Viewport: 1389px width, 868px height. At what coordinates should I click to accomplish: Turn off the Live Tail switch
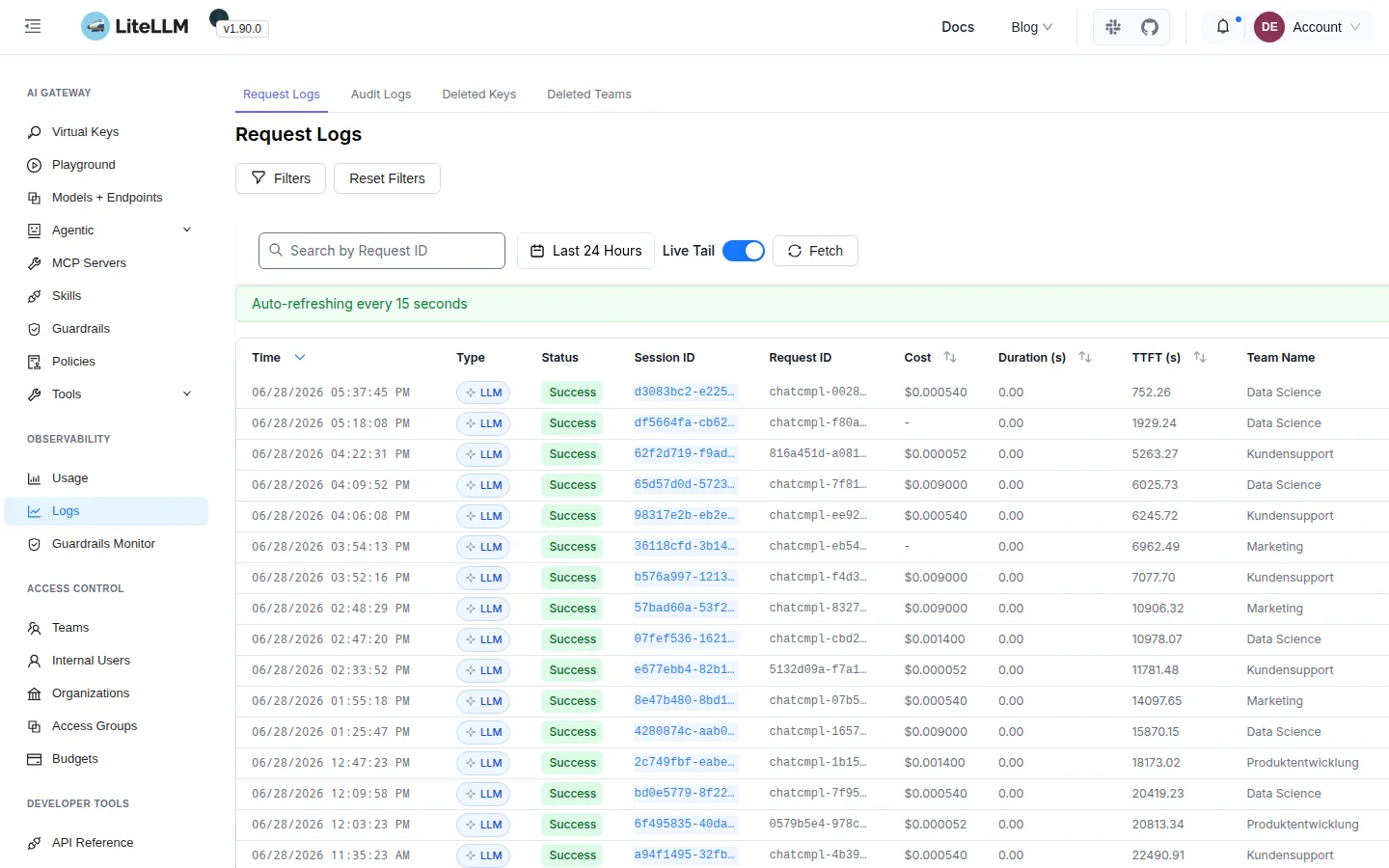[x=744, y=251]
